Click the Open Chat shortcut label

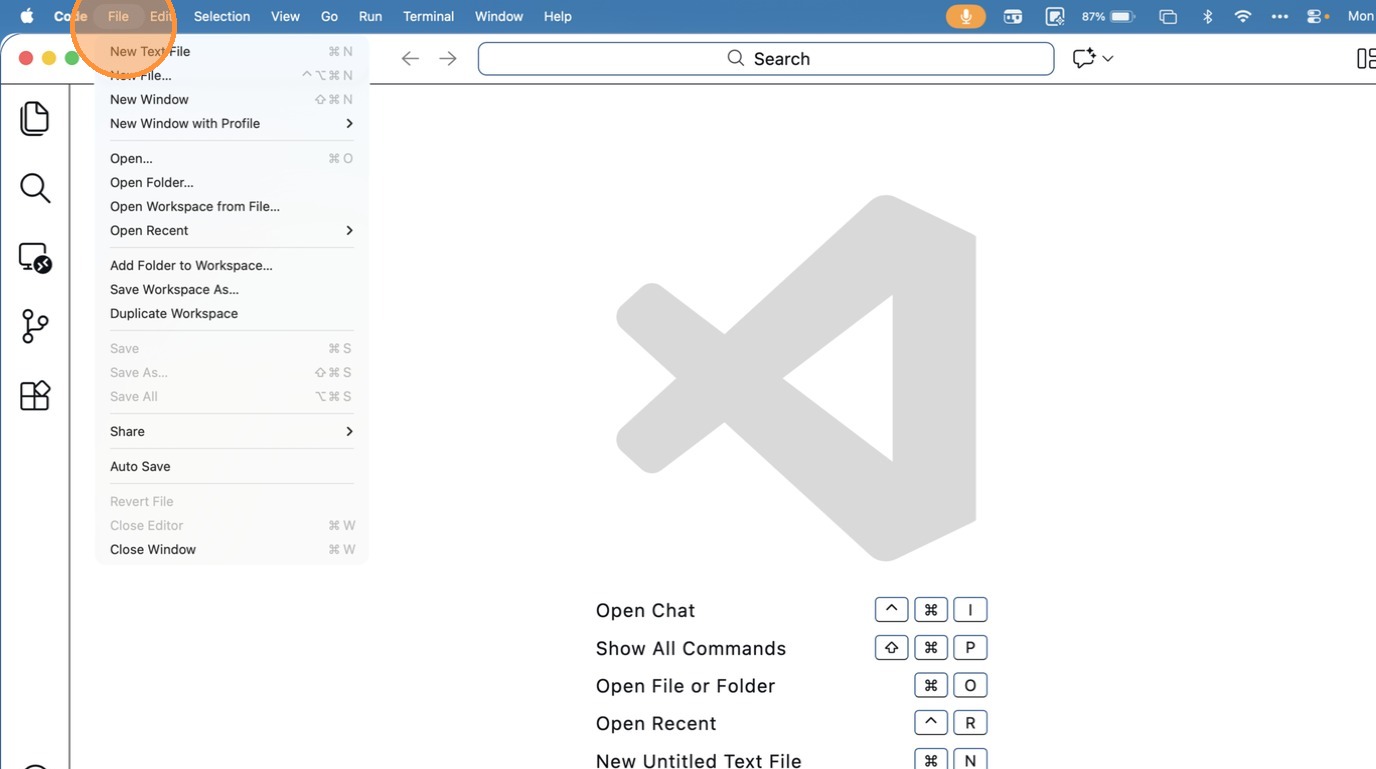(x=645, y=610)
